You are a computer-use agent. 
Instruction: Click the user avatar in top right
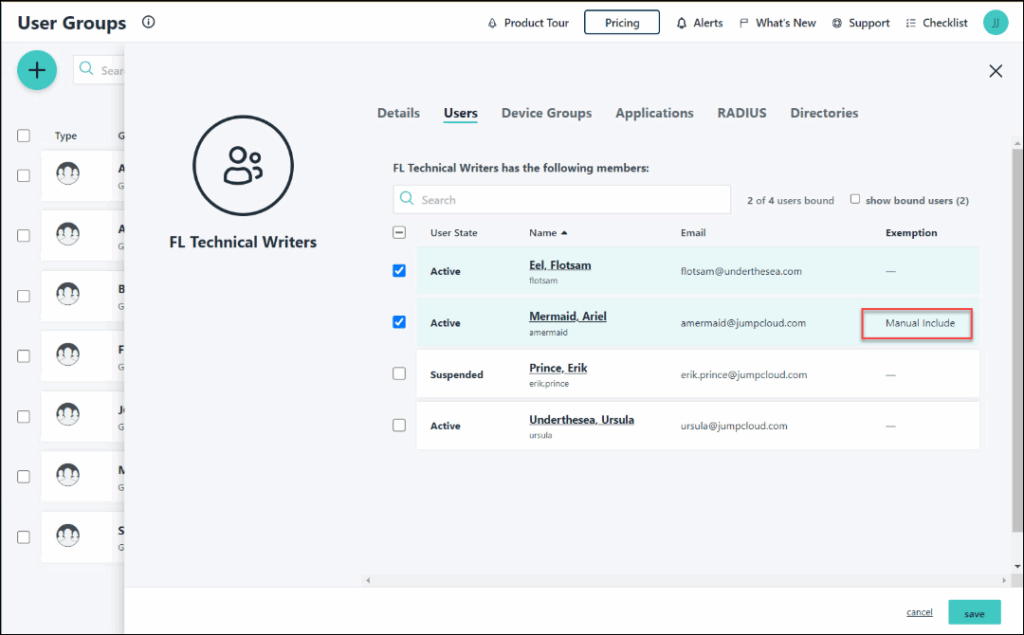[x=995, y=23]
